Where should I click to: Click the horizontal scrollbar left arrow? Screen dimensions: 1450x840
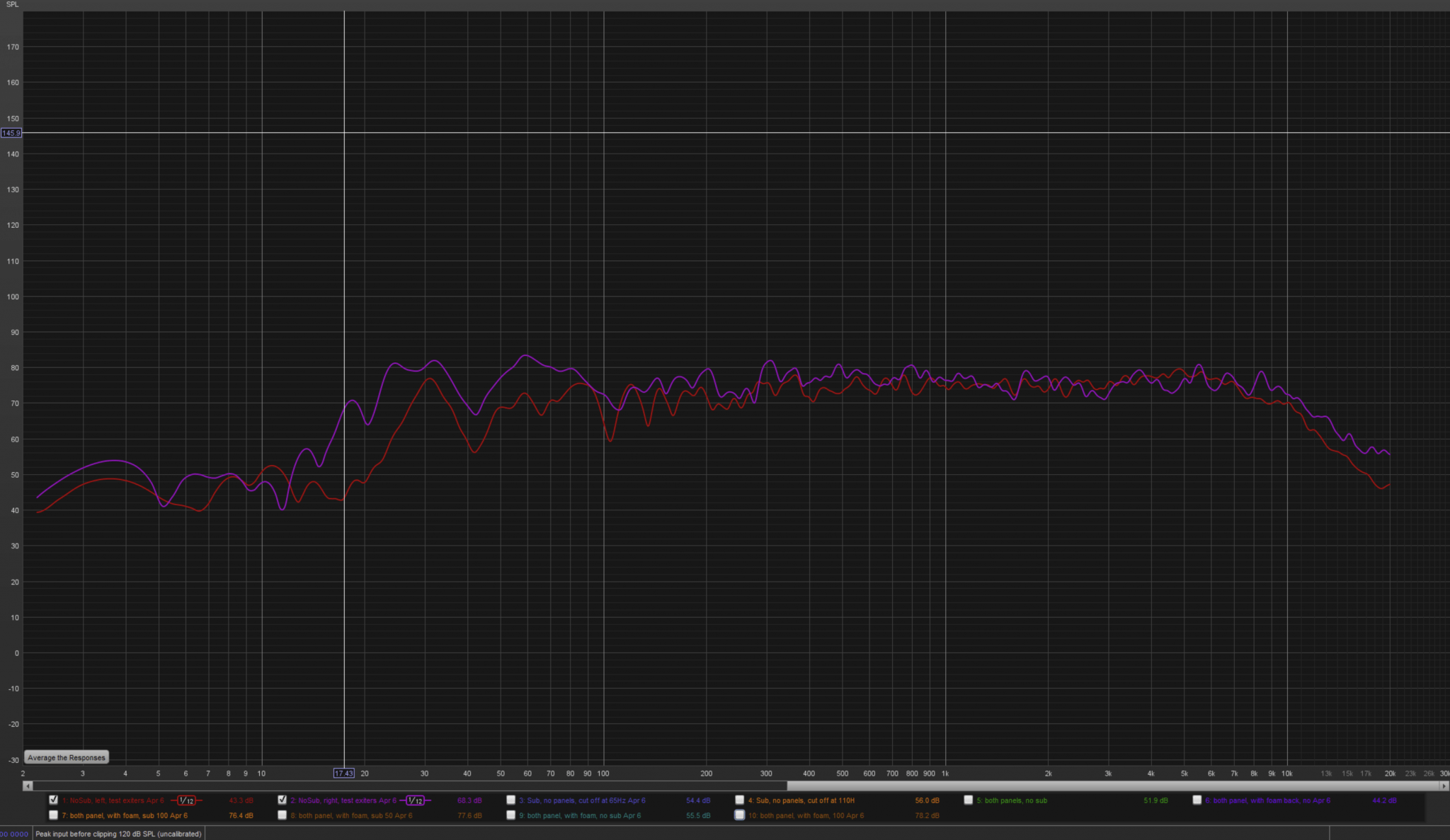(28, 786)
